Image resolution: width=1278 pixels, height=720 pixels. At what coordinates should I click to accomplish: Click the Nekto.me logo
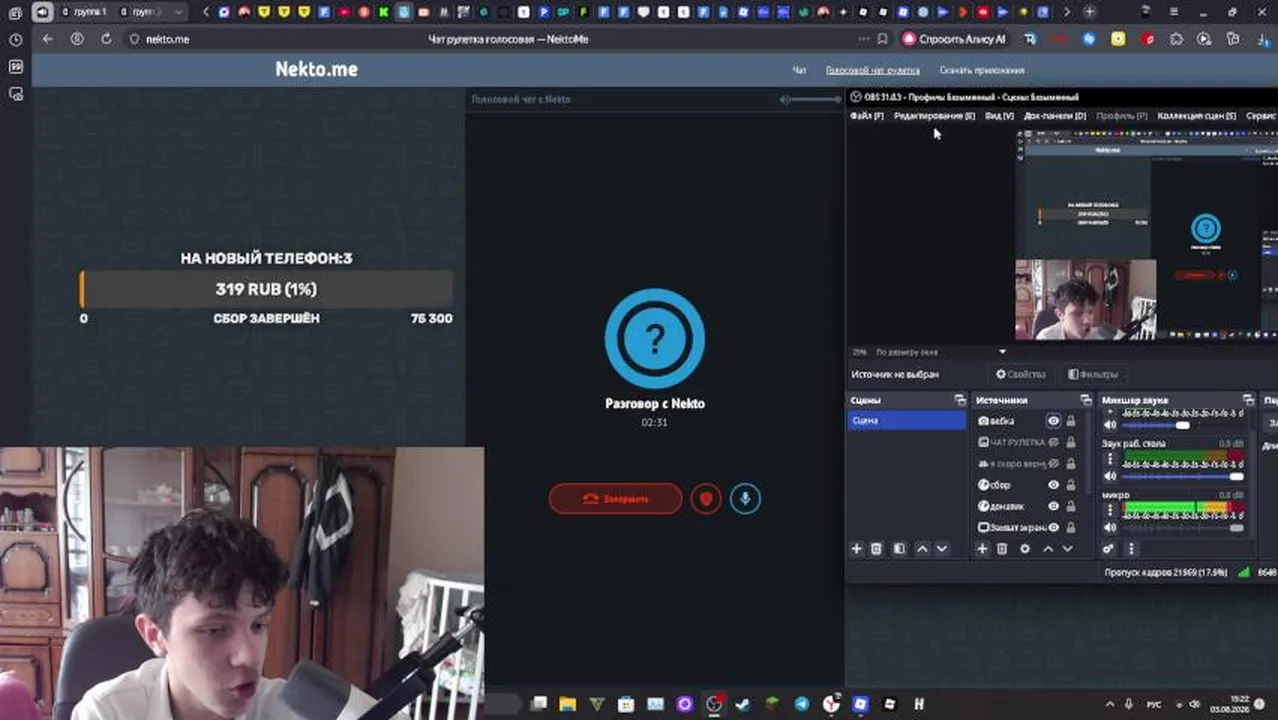click(x=316, y=69)
